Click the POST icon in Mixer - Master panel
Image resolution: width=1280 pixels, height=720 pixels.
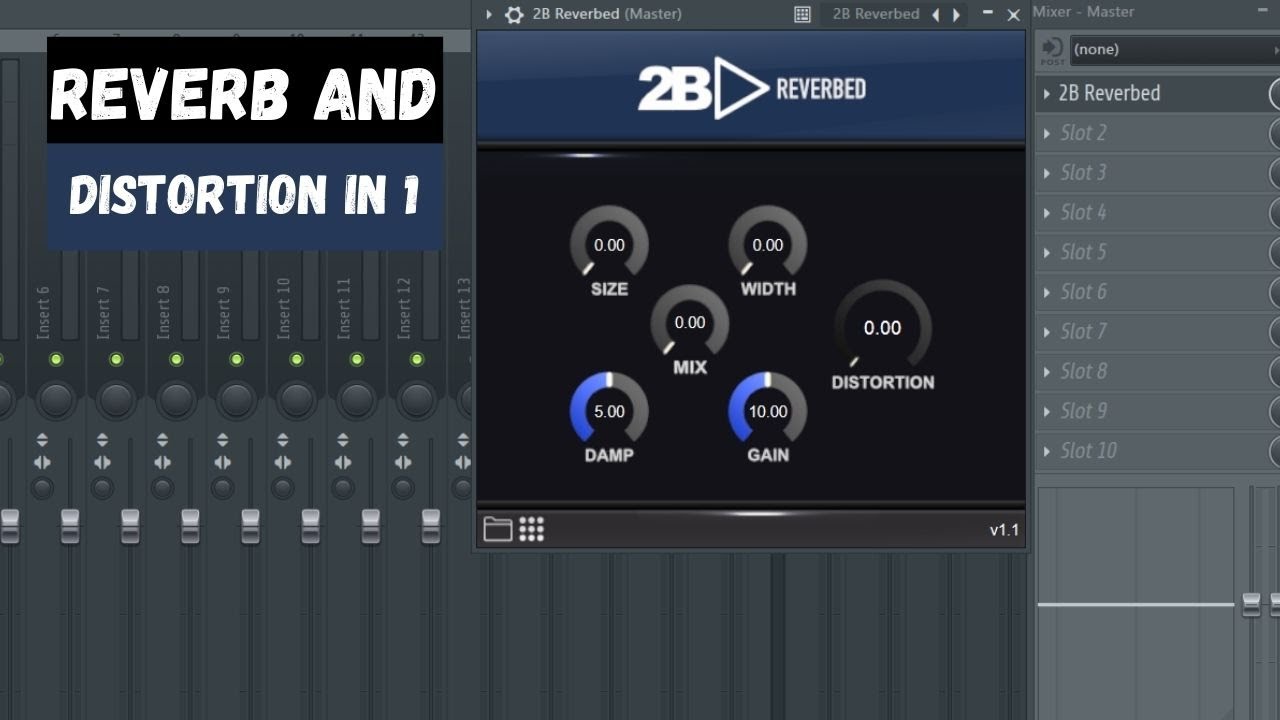tap(1052, 50)
